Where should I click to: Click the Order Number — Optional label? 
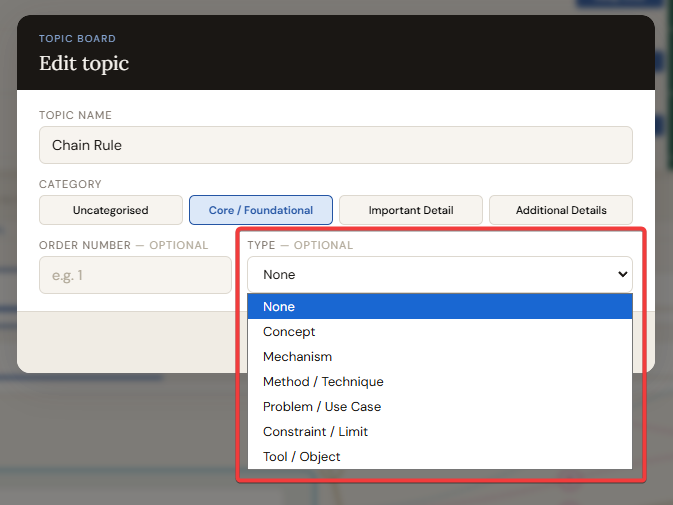click(123, 245)
